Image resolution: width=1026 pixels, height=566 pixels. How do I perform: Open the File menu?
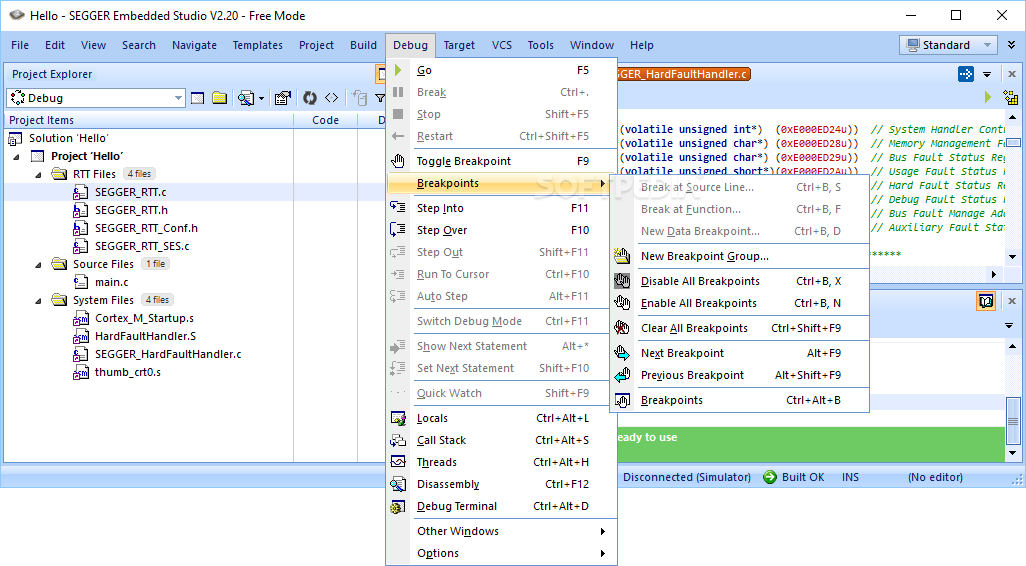click(20, 45)
